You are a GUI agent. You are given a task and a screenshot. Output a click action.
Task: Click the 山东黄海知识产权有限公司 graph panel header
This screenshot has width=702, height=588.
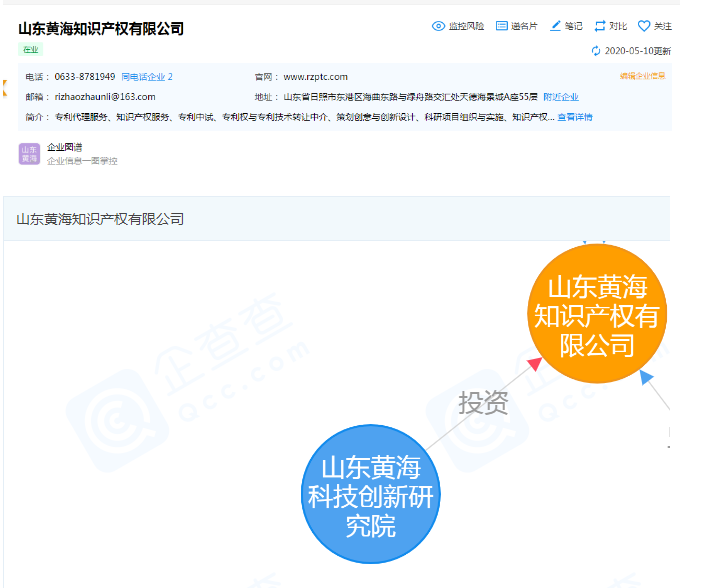(100, 219)
